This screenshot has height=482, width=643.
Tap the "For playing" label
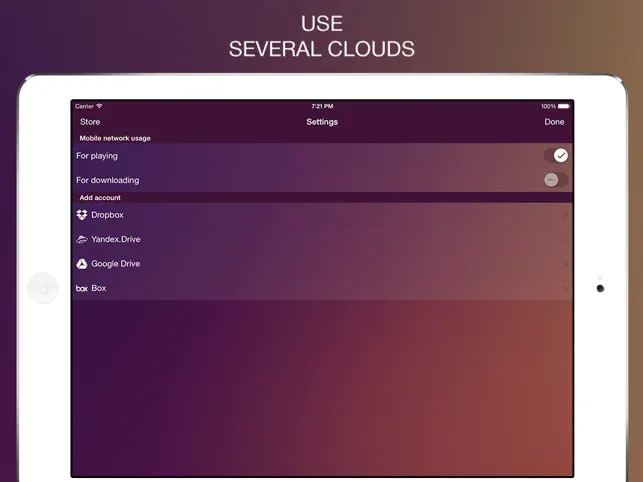(x=97, y=156)
